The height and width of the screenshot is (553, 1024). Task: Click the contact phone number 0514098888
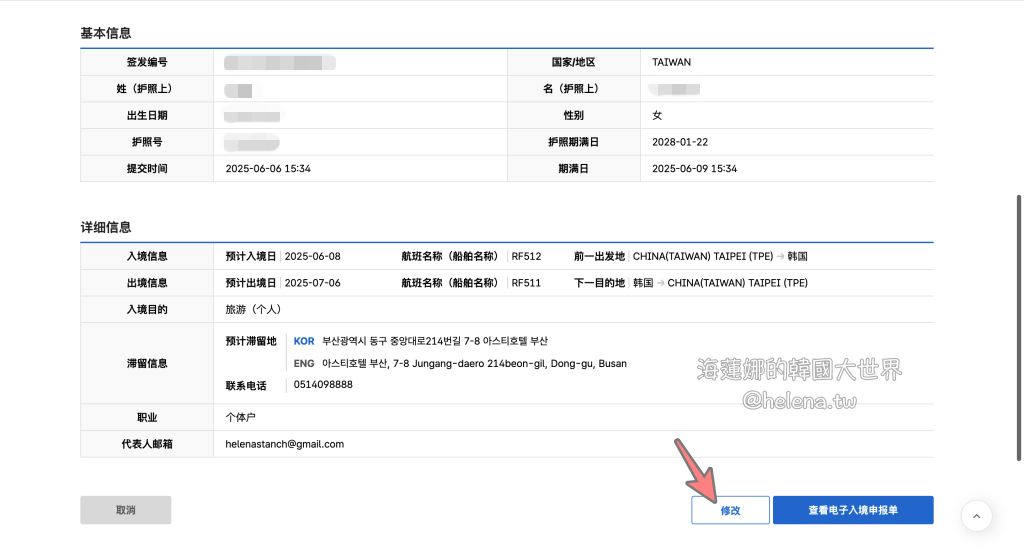pyautogui.click(x=323, y=385)
